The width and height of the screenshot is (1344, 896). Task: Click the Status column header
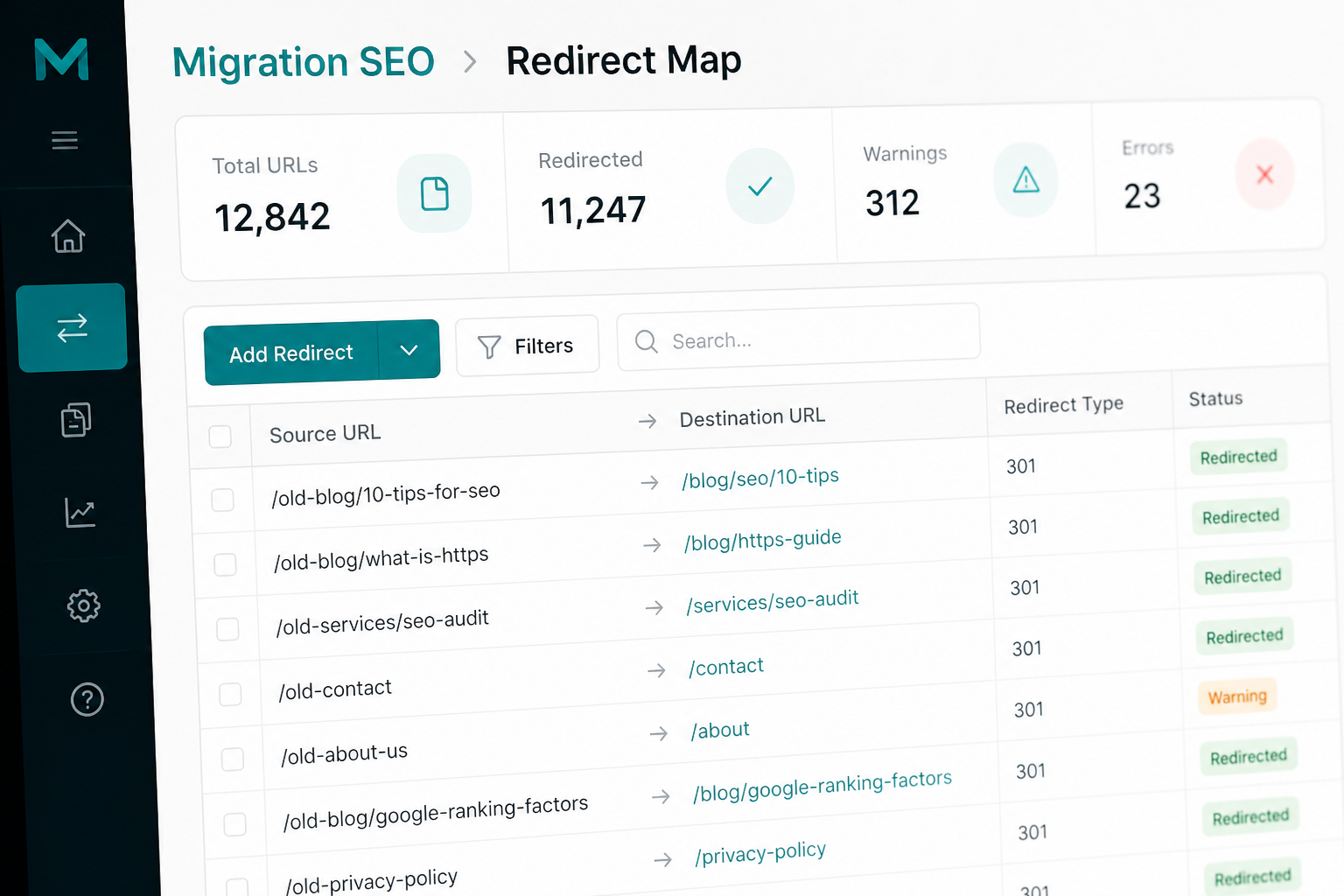pyautogui.click(x=1215, y=399)
